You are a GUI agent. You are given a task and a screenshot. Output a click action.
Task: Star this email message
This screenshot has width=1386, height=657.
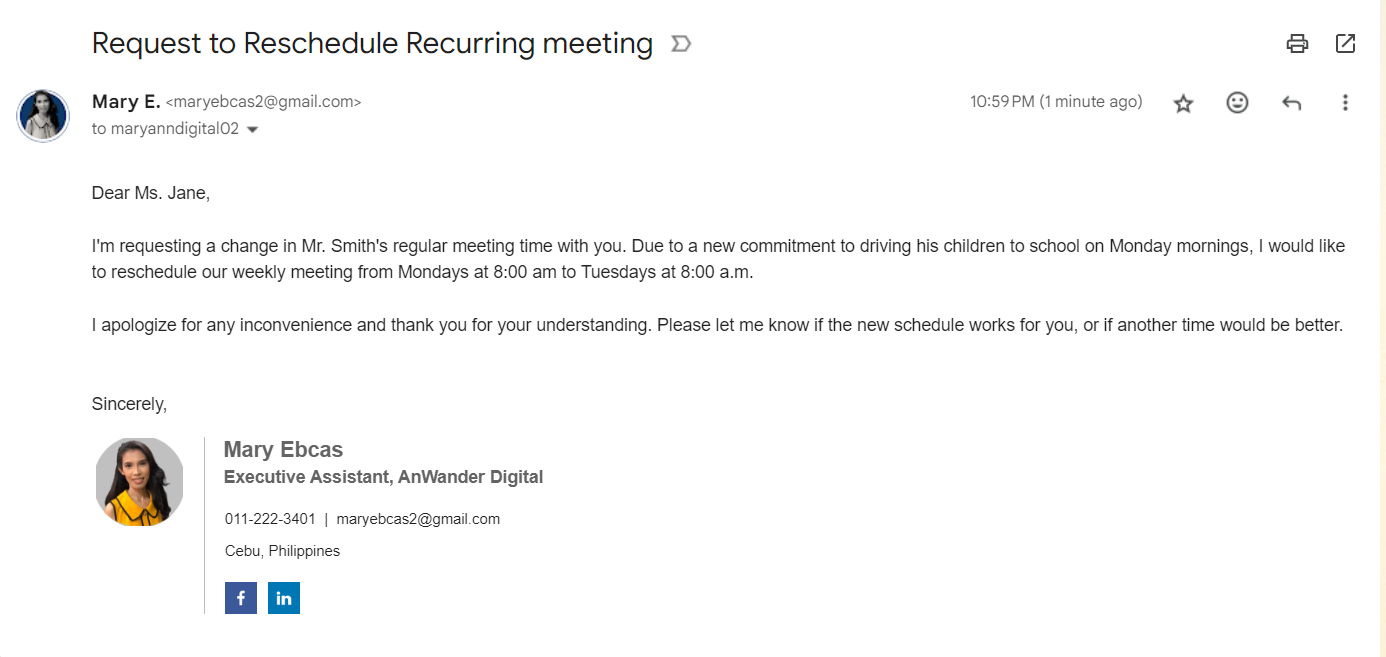[1183, 103]
